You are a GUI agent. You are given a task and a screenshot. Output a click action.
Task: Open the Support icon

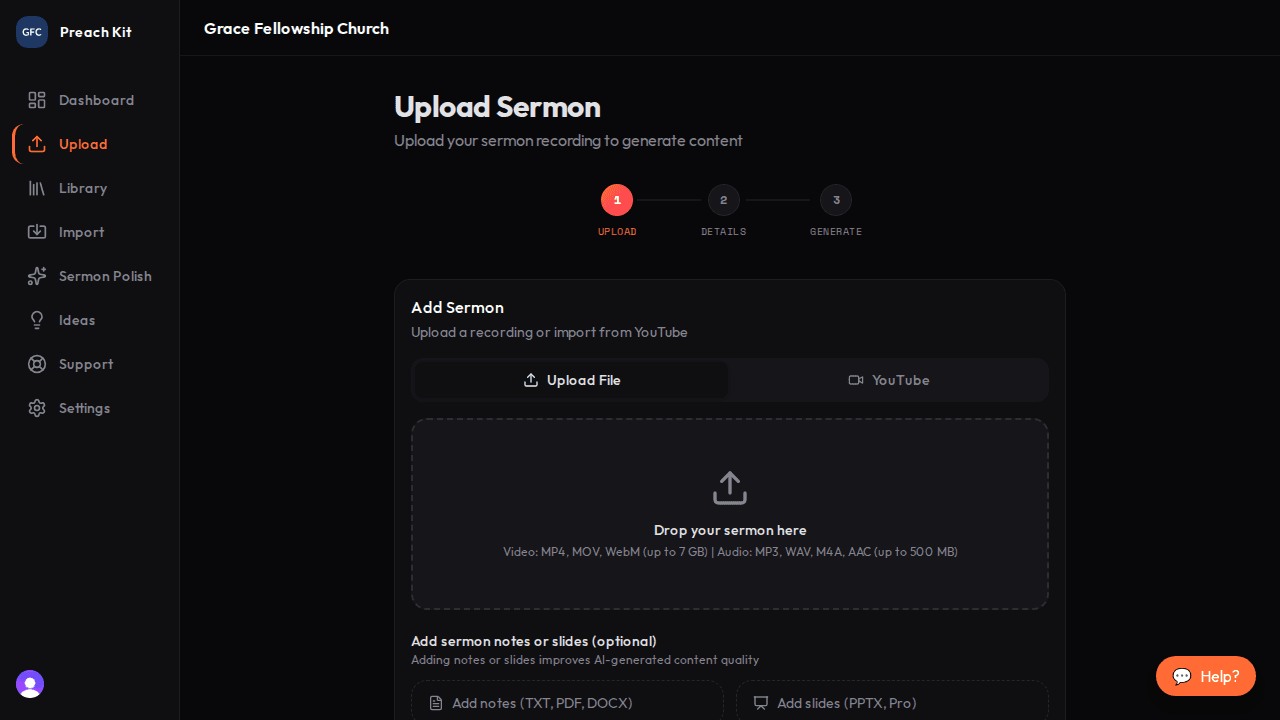(x=37, y=364)
